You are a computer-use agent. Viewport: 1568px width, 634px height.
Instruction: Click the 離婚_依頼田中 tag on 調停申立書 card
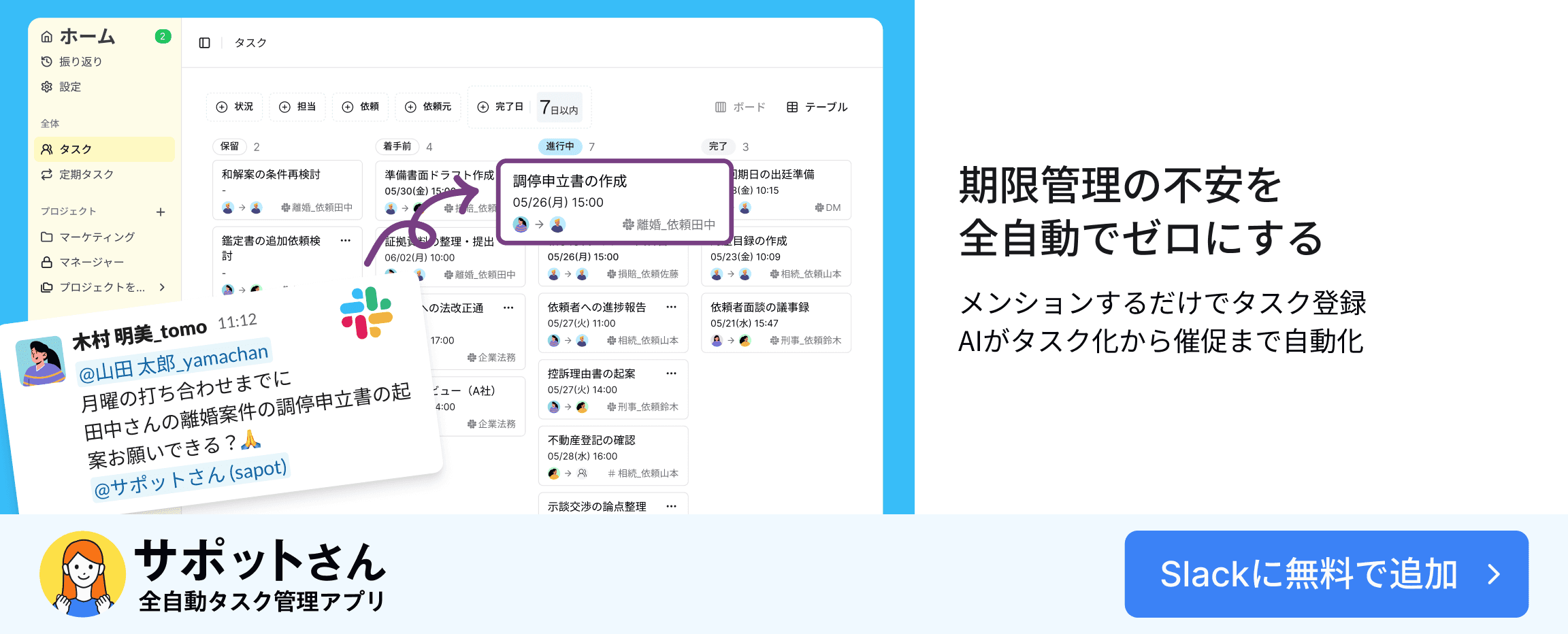pyautogui.click(x=669, y=224)
